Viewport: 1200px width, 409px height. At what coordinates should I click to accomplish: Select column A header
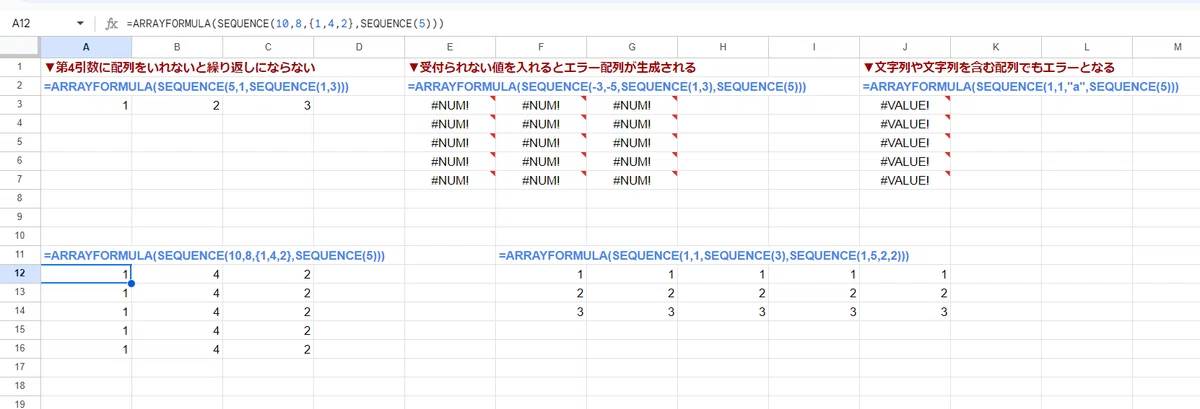coord(86,47)
